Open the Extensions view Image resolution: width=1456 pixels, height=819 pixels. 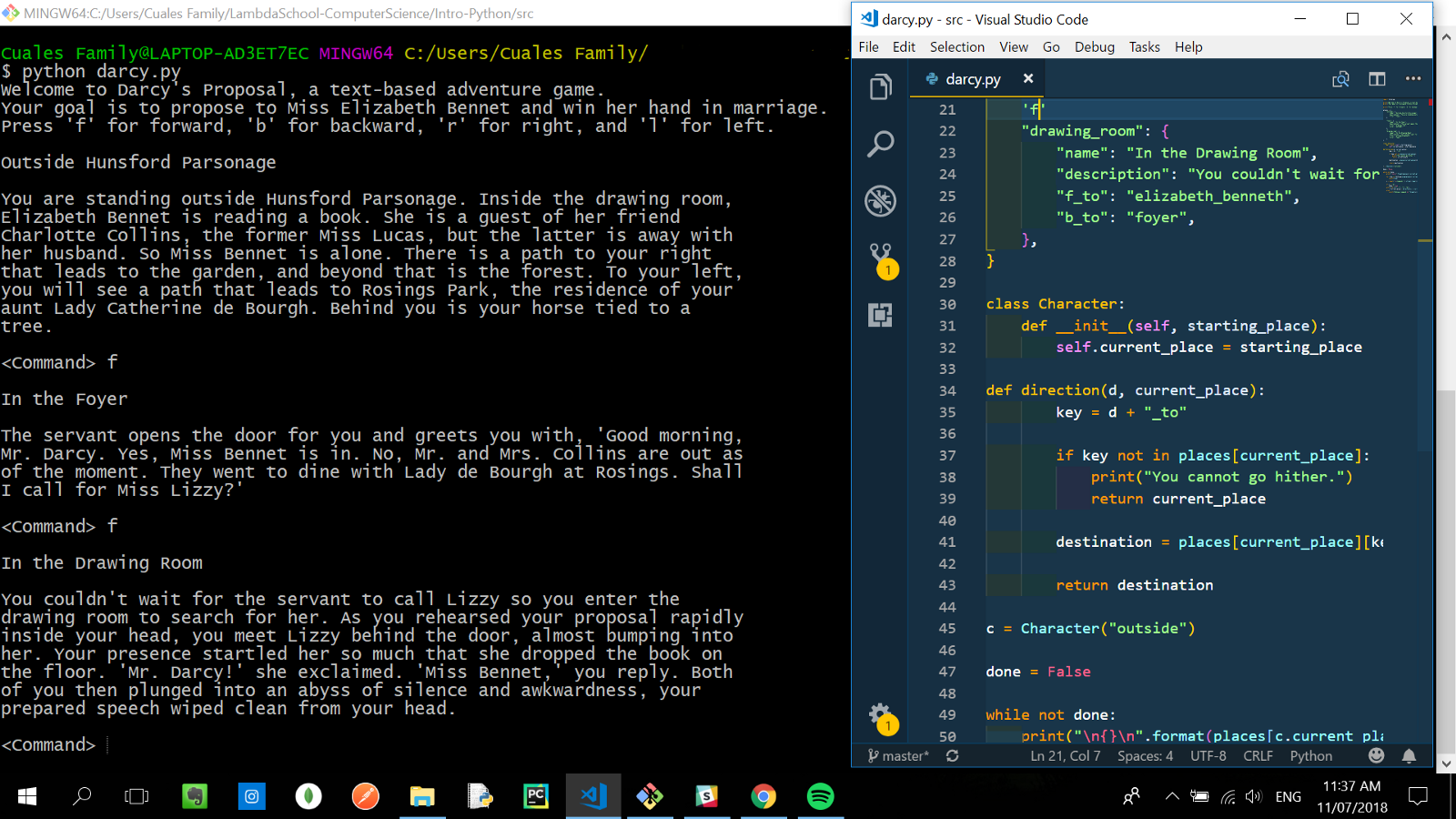880,315
